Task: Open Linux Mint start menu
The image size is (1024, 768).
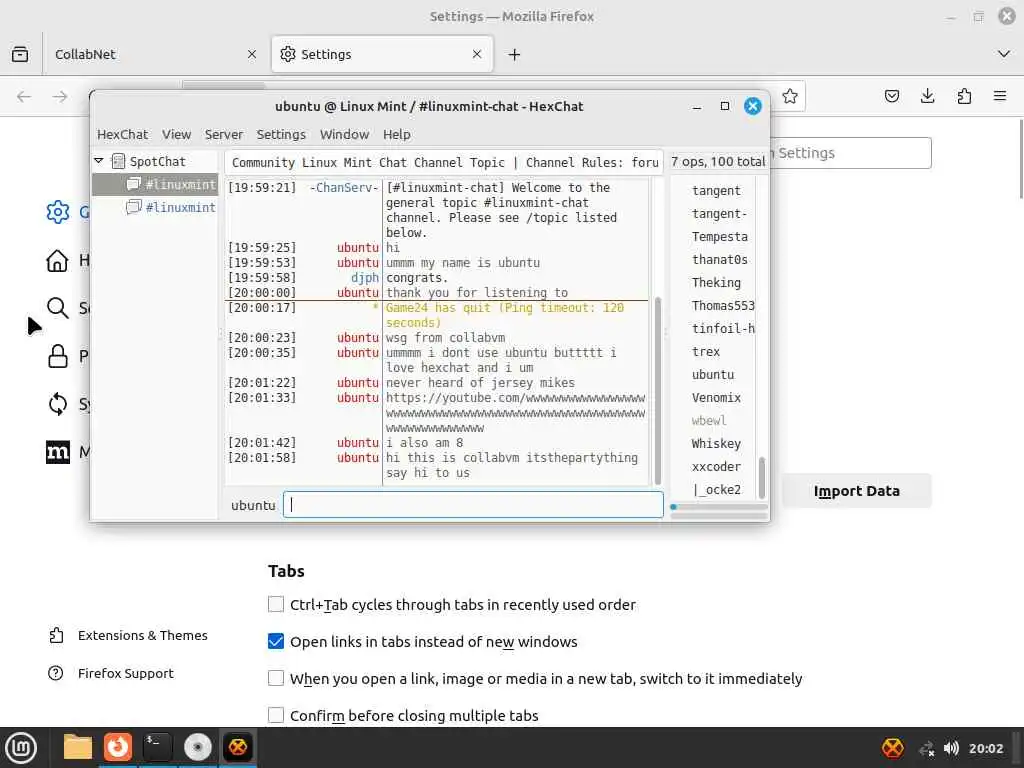Action: tap(21, 747)
